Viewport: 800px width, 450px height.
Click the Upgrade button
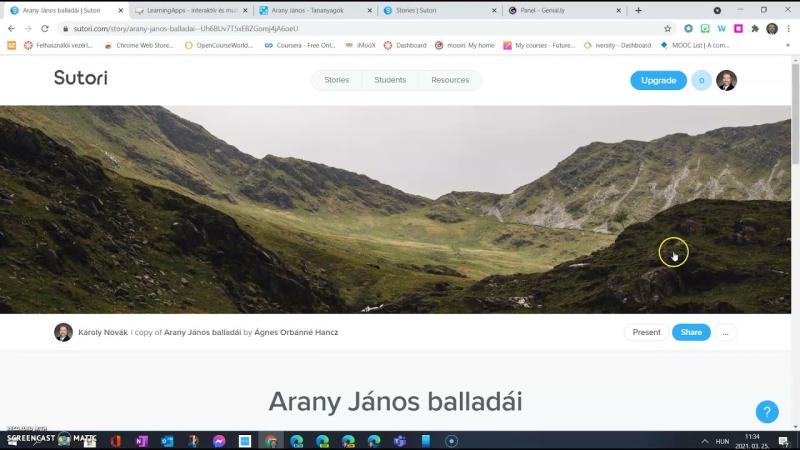click(x=658, y=80)
